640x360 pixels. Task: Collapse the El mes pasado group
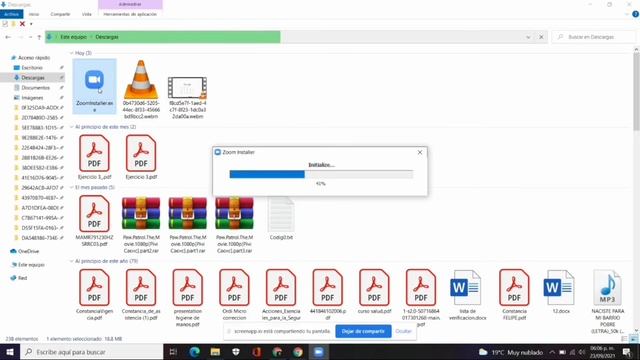click(72, 187)
